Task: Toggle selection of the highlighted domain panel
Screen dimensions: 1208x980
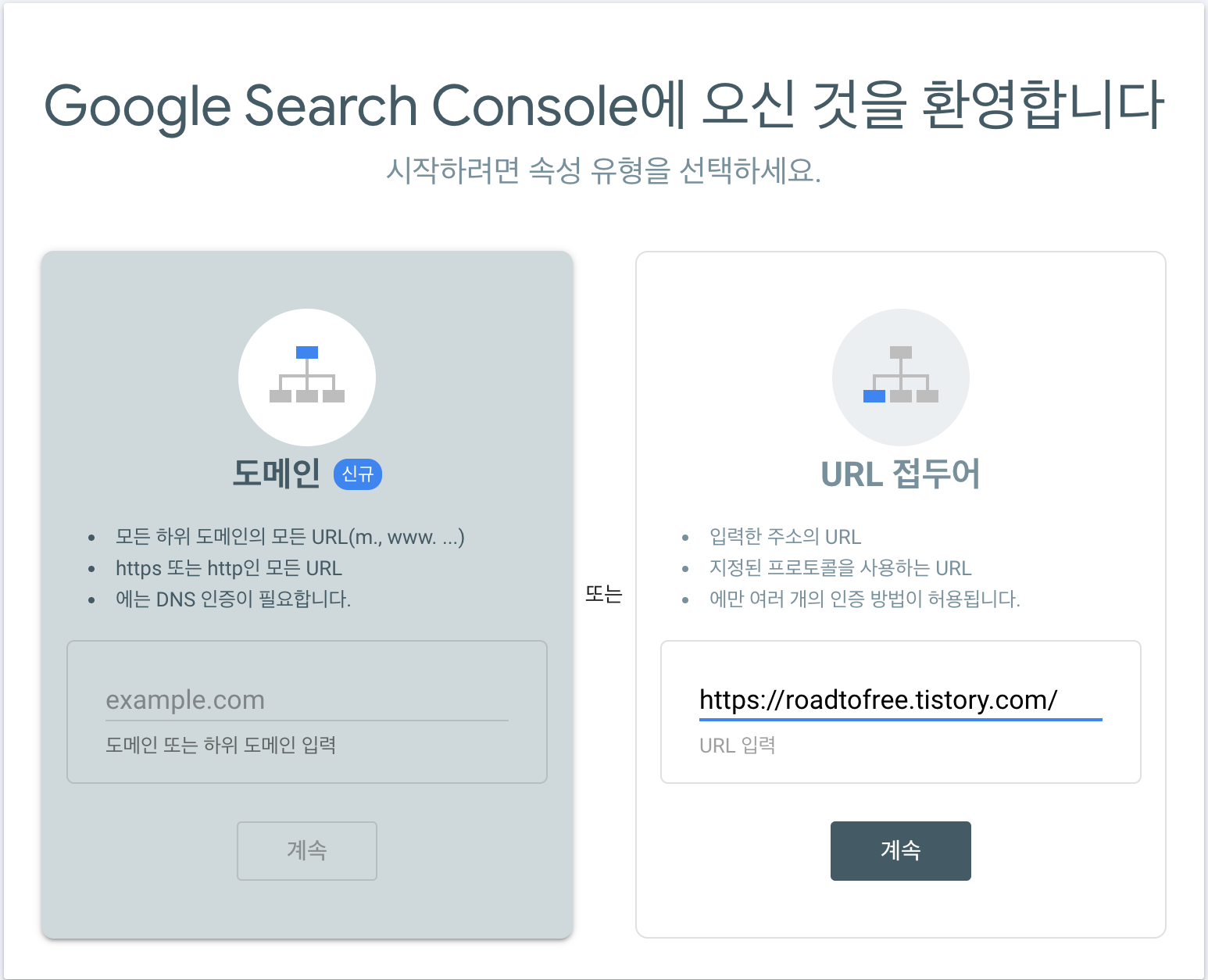Action: (x=306, y=594)
